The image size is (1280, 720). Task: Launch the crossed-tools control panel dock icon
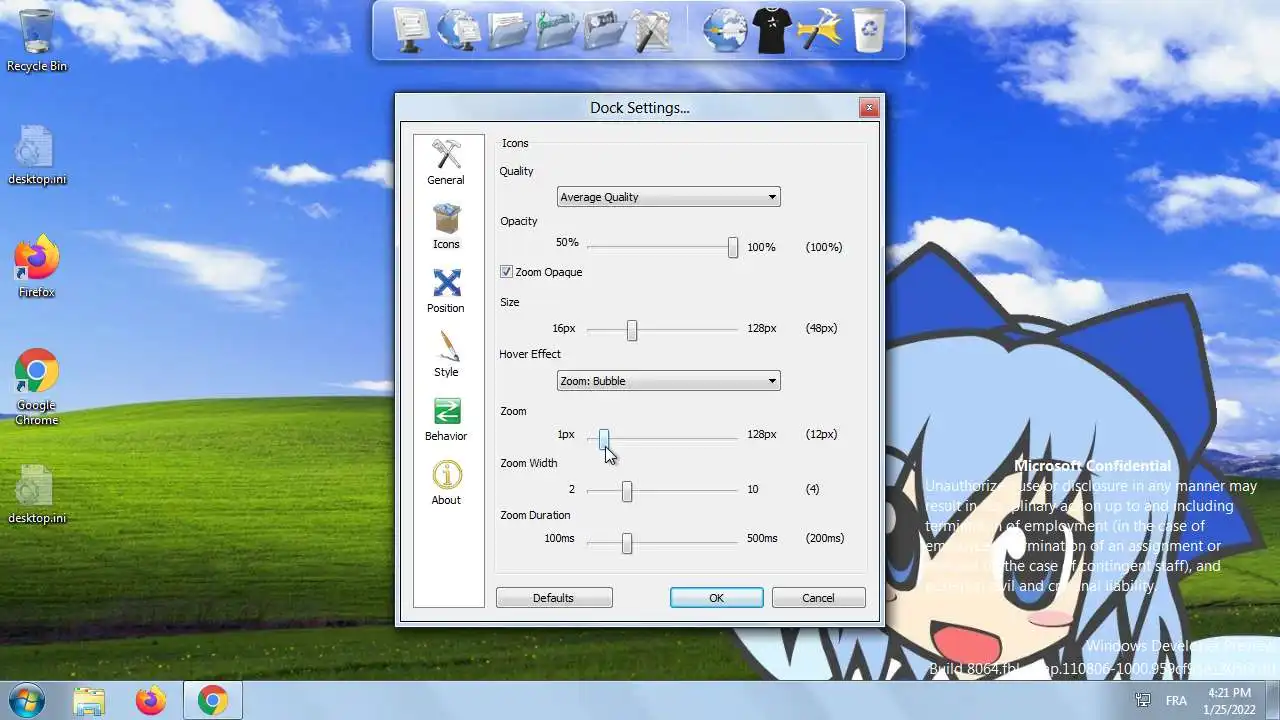point(652,30)
